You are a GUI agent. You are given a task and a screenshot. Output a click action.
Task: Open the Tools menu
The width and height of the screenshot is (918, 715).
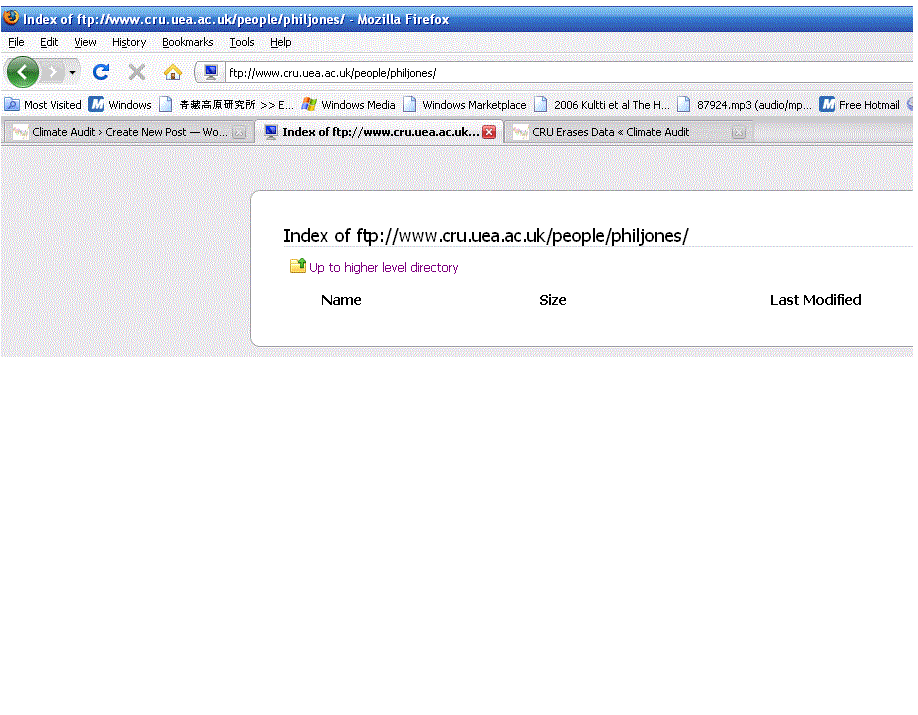pos(241,42)
